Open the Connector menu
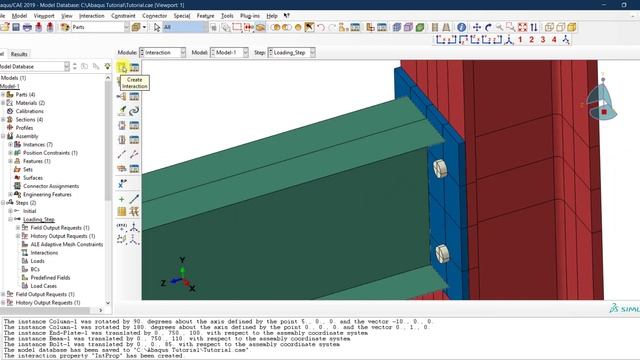 coord(155,16)
